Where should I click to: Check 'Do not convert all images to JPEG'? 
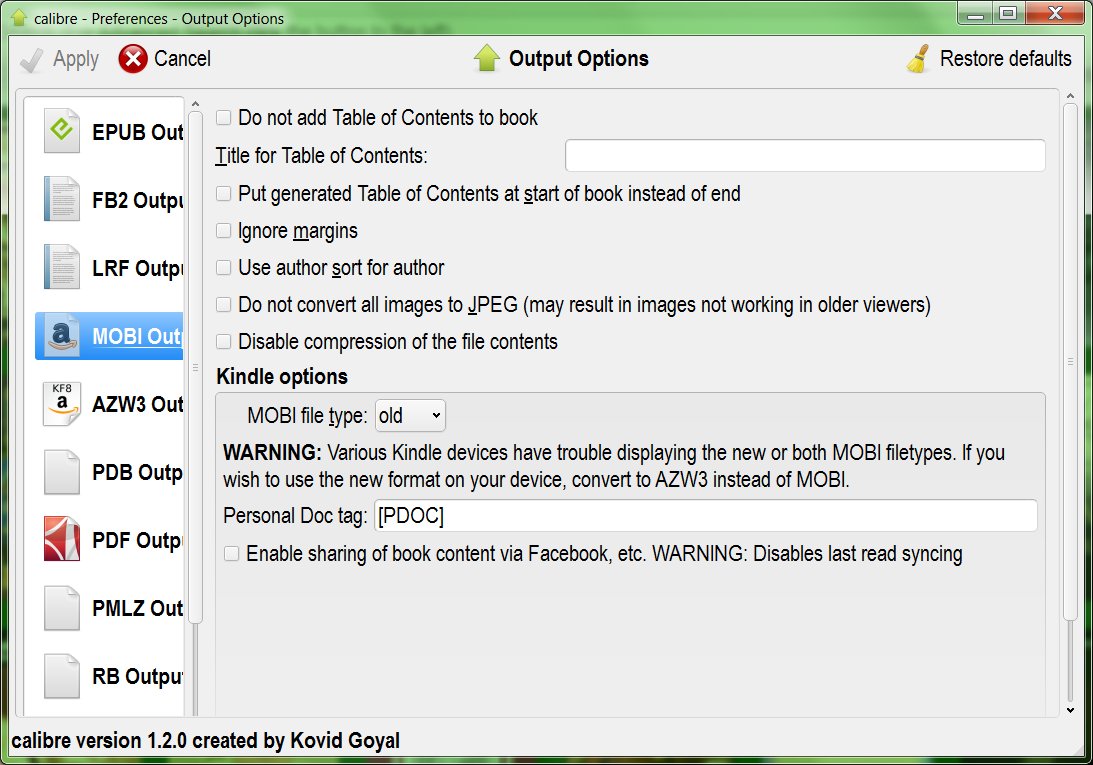pos(223,304)
